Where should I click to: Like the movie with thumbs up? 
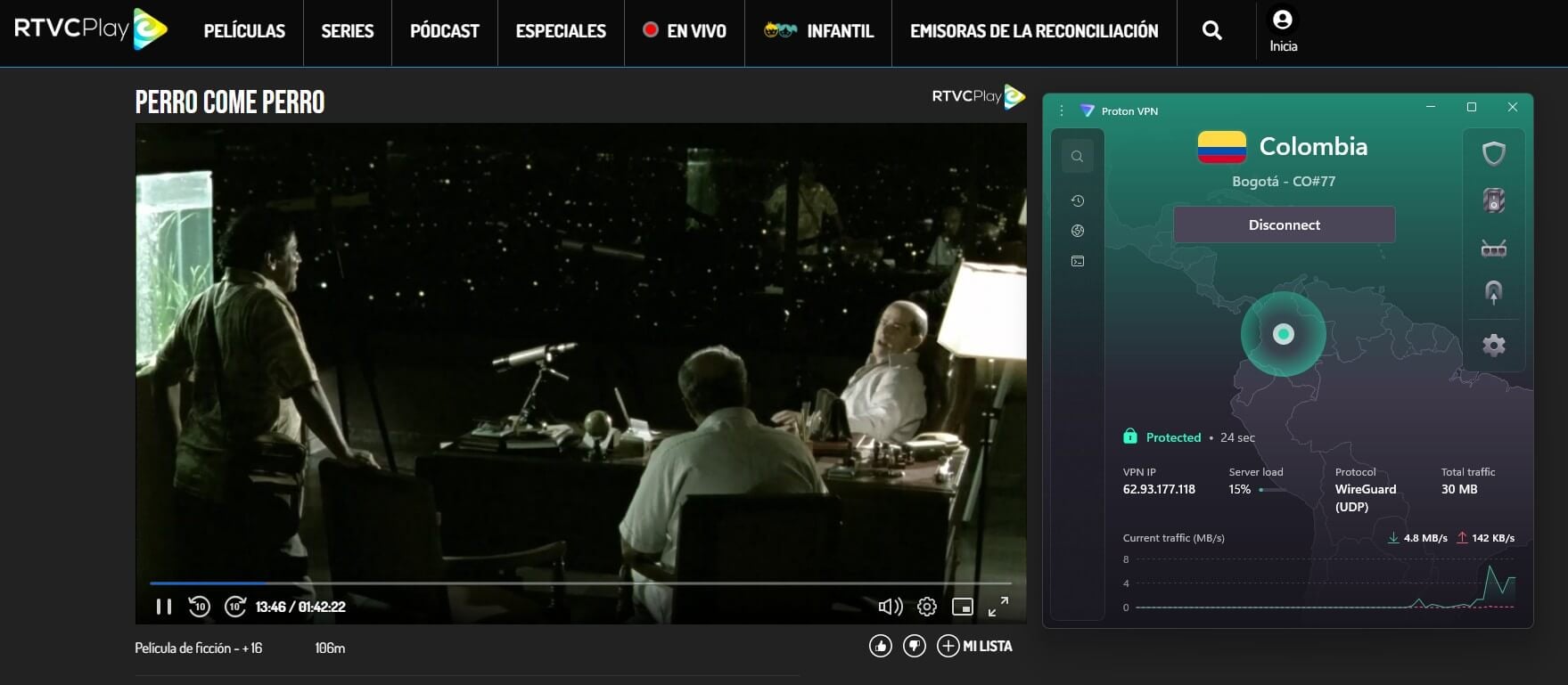click(881, 646)
